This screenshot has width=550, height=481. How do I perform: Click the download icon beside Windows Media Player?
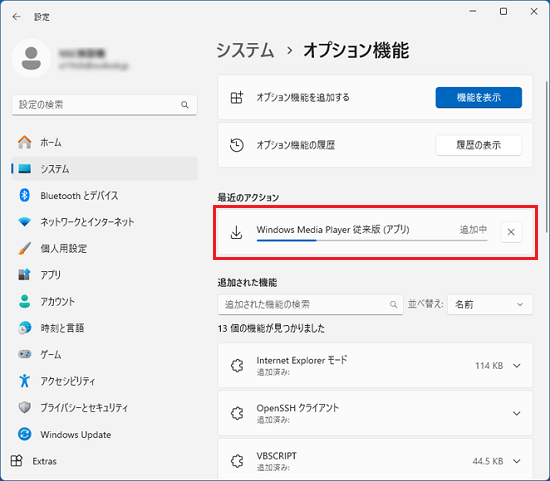click(x=236, y=232)
